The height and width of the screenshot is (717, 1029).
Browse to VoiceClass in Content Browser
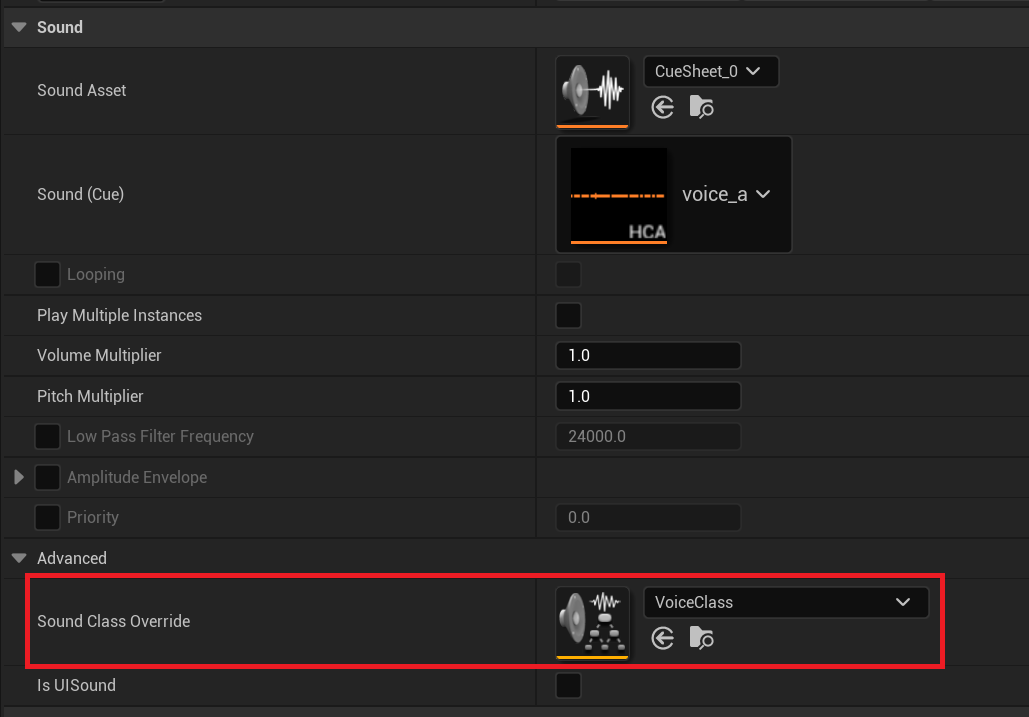(702, 638)
